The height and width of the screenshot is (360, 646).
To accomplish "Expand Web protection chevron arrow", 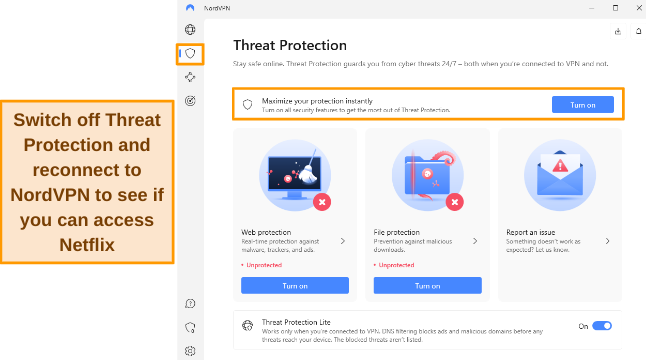I will tap(343, 241).
